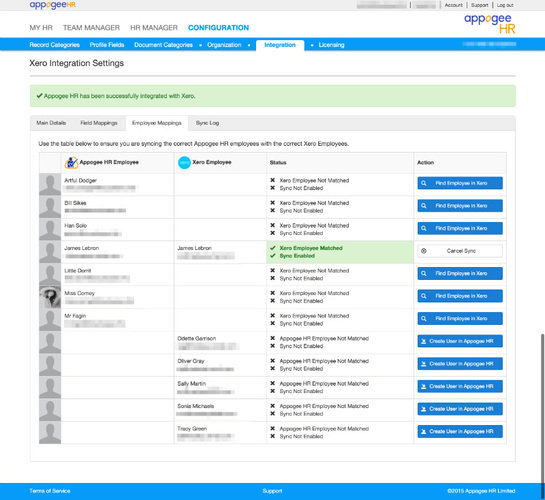Click Tracy Green's avatar placeholder
The height and width of the screenshot is (500, 545).
point(50,433)
